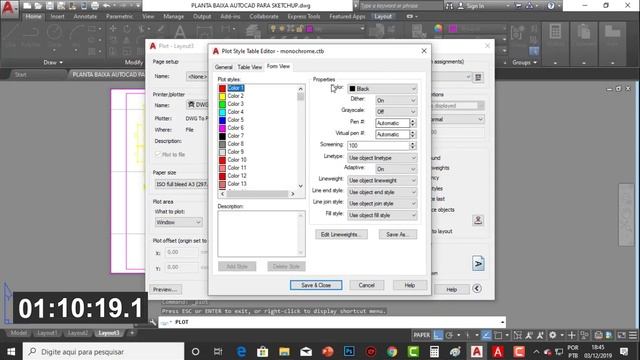This screenshot has width=640, height=360.
Task: Click plot styles list scroll-down arrow
Action: coord(301,186)
